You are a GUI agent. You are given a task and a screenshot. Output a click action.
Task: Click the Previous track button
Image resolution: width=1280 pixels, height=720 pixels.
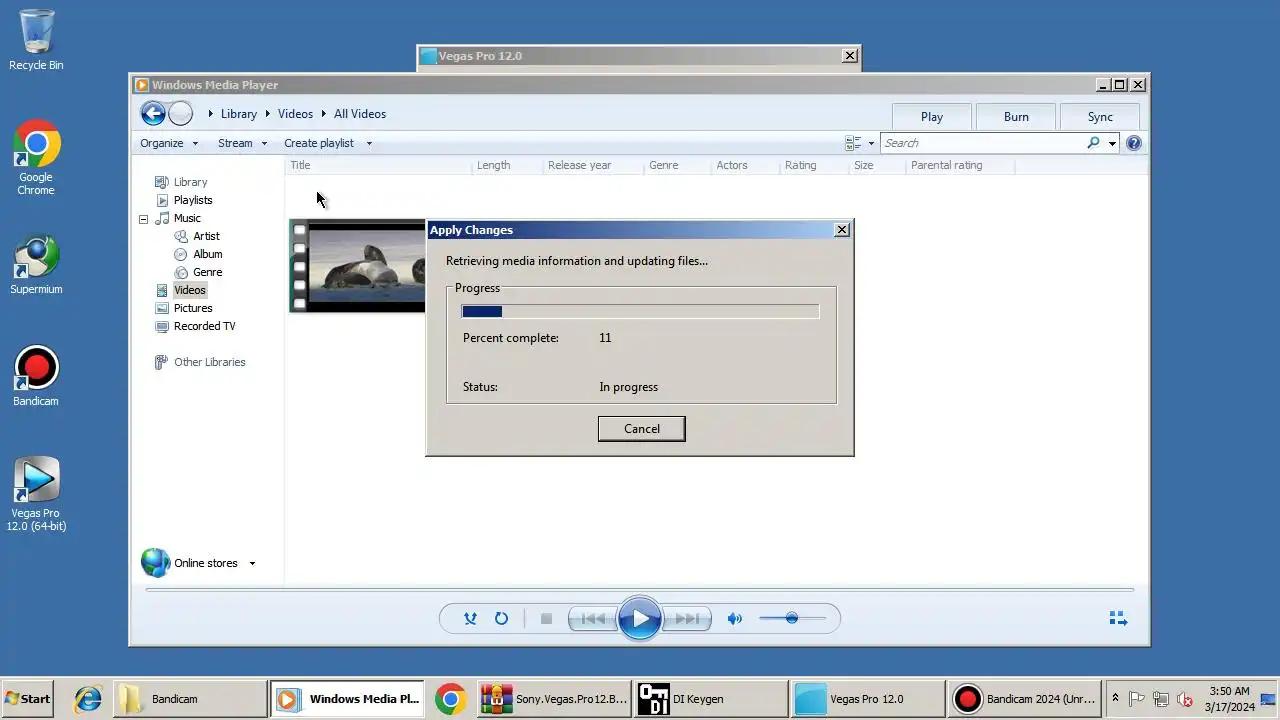click(x=593, y=619)
